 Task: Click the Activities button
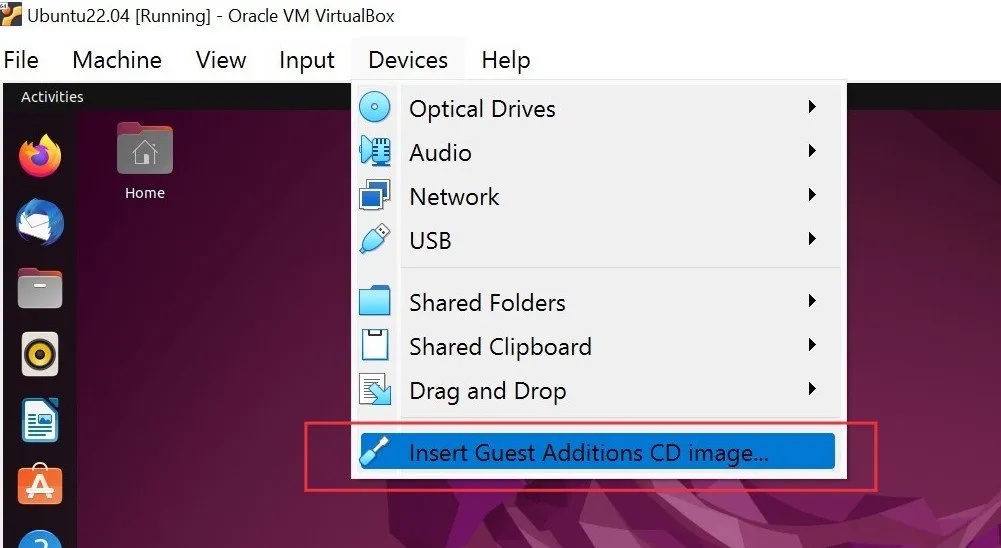[x=52, y=97]
